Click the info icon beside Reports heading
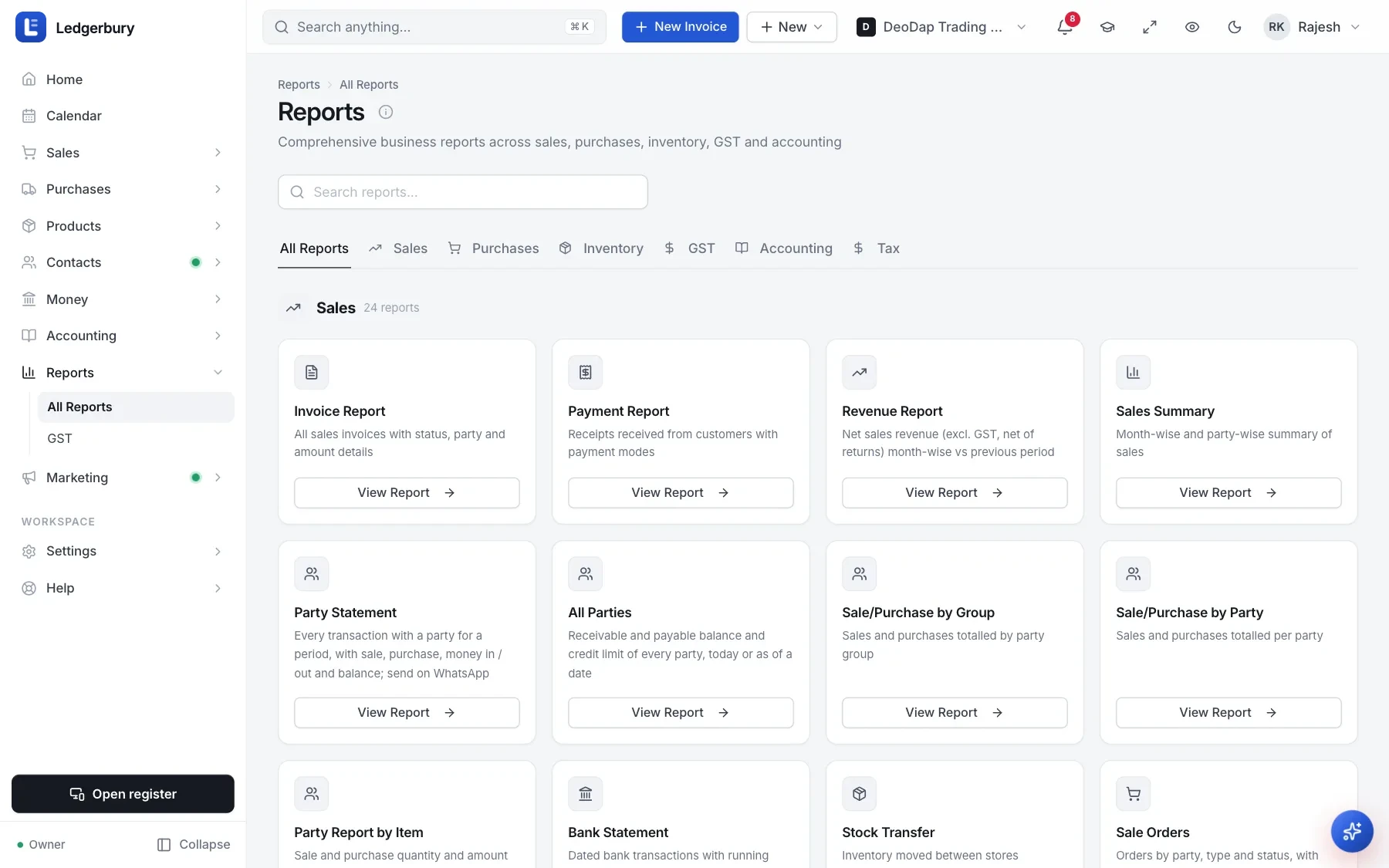Viewport: 1389px width, 868px height. (x=386, y=112)
